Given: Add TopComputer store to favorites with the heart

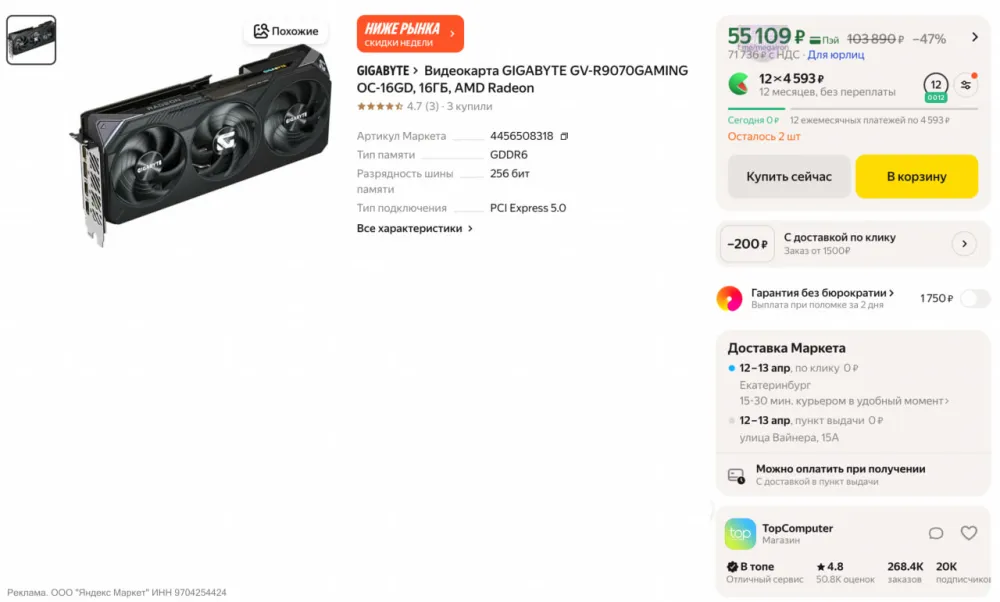Looking at the screenshot, I should click(968, 533).
